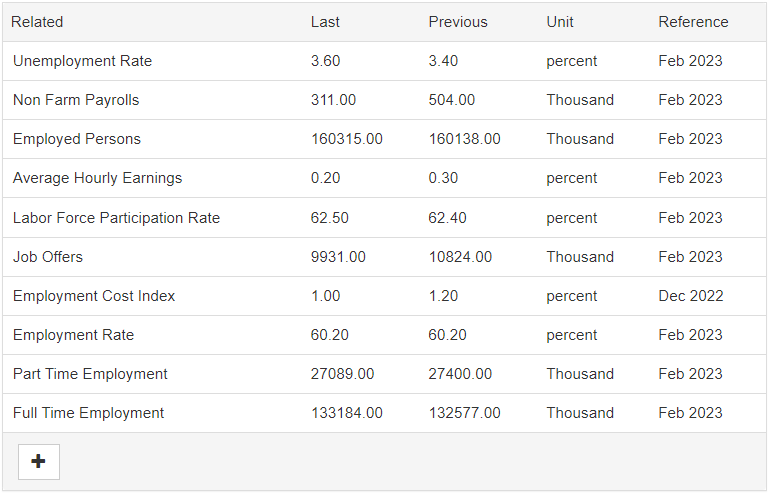Click the Employed Persons row link
Viewport: 771px width, 497px height.
pos(77,139)
